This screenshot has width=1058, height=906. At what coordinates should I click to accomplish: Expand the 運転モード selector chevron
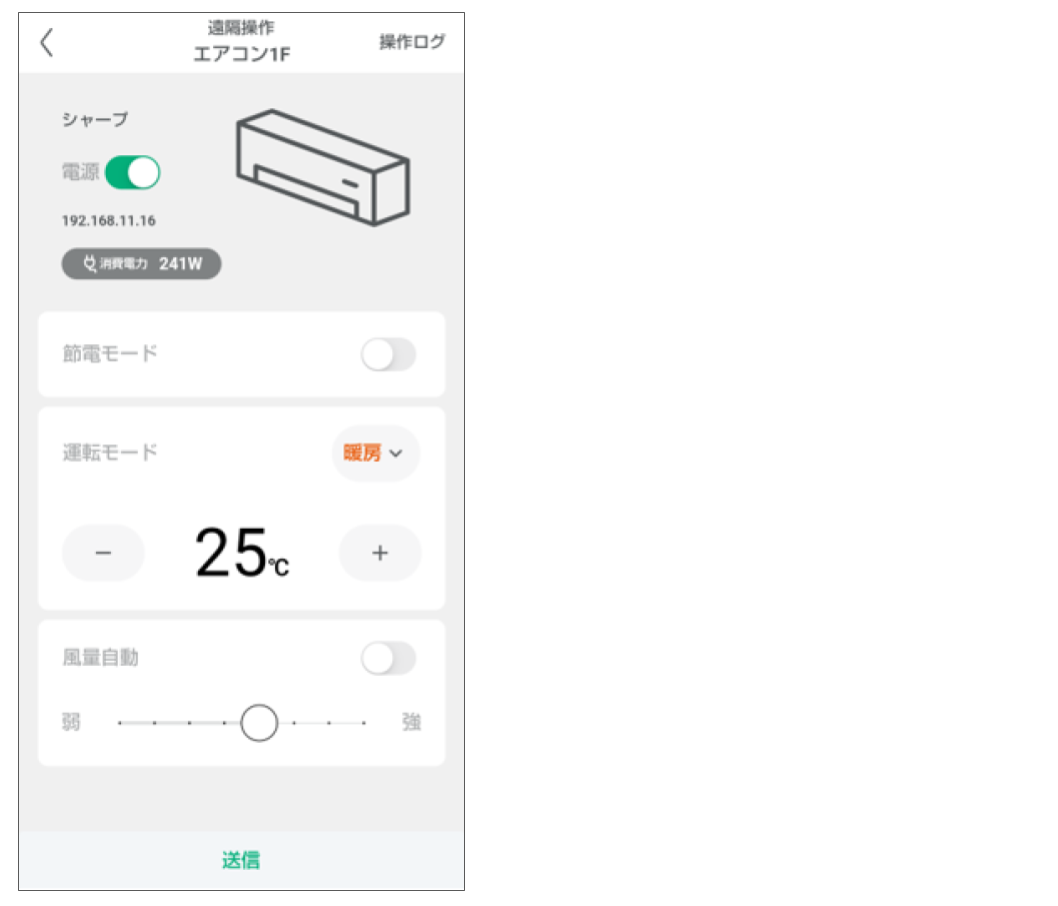397,454
